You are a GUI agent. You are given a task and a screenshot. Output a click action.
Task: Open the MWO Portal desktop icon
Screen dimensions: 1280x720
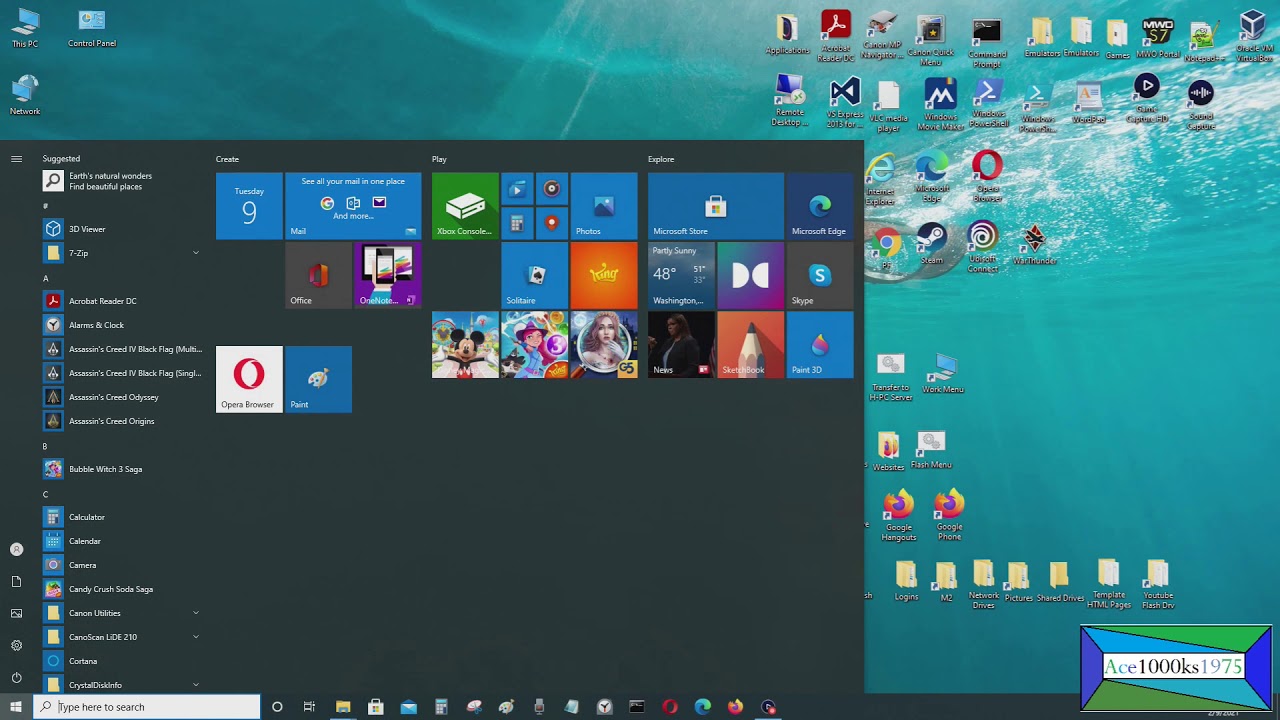click(x=1157, y=38)
